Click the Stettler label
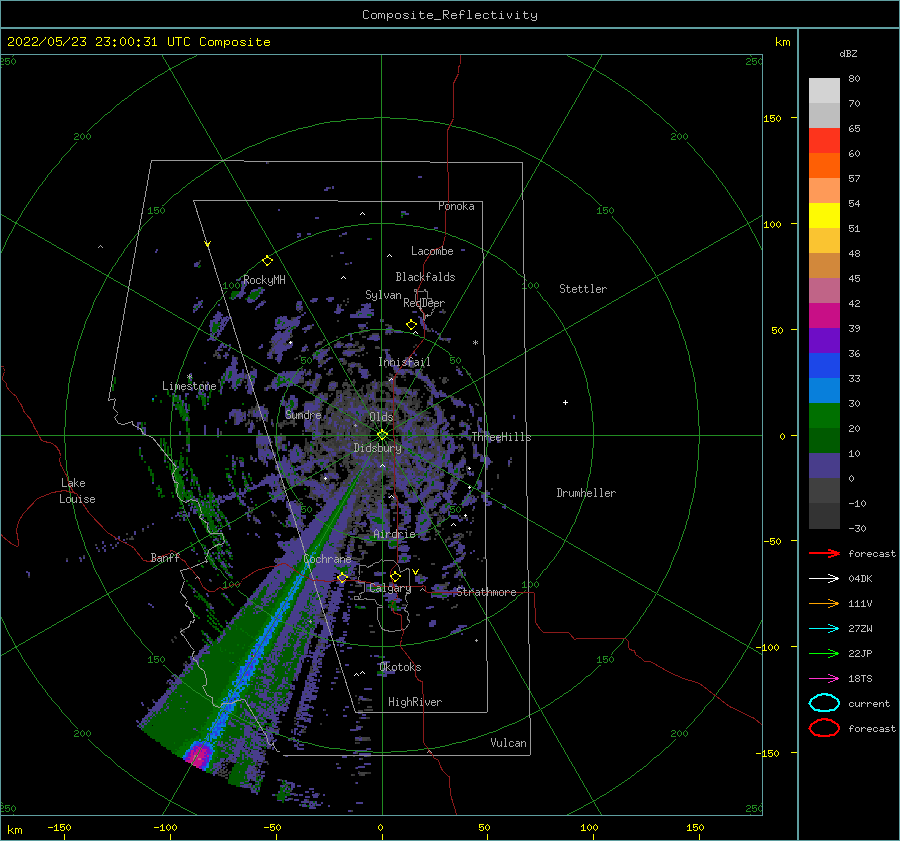 pos(583,289)
